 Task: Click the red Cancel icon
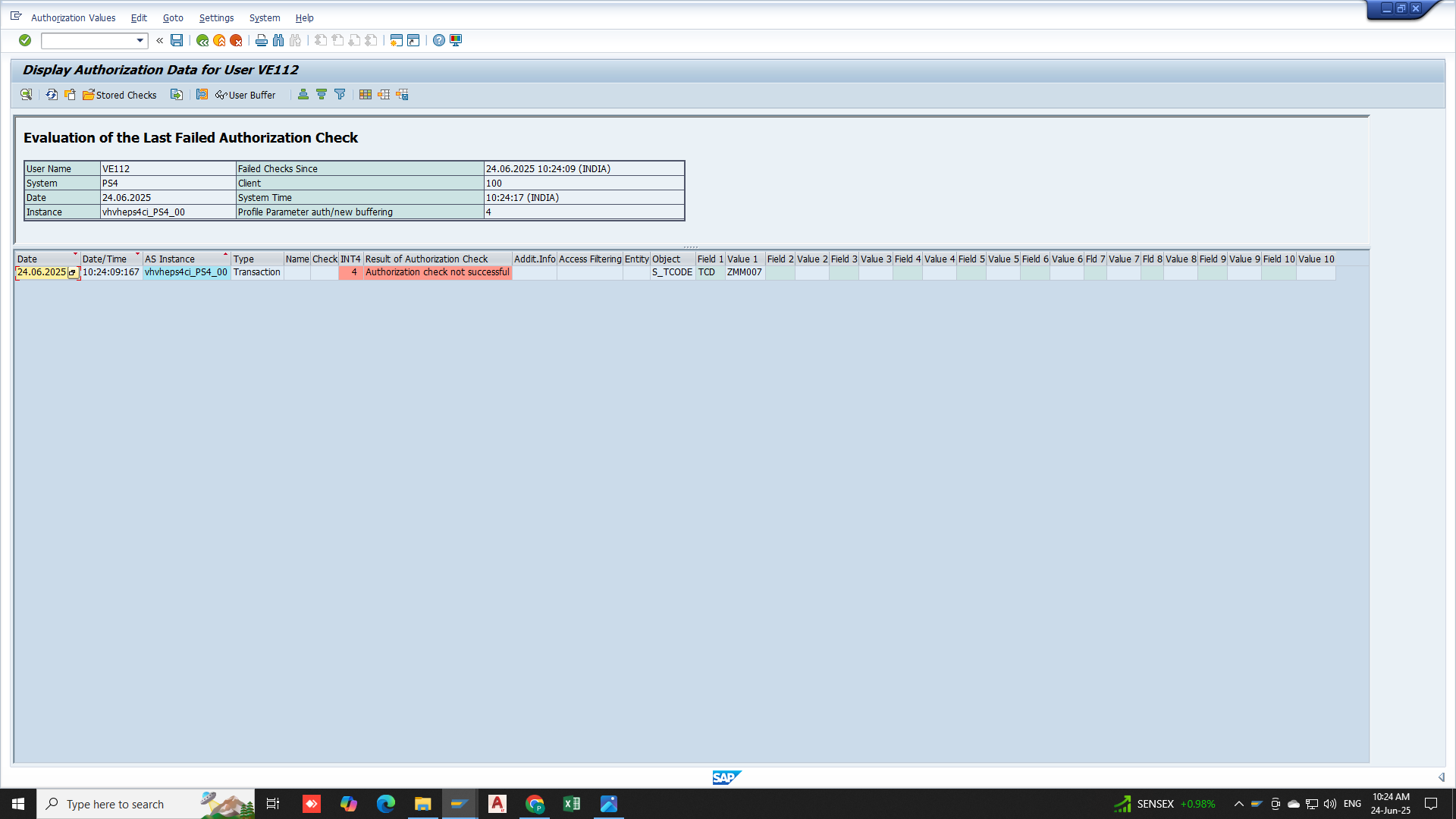(x=236, y=40)
